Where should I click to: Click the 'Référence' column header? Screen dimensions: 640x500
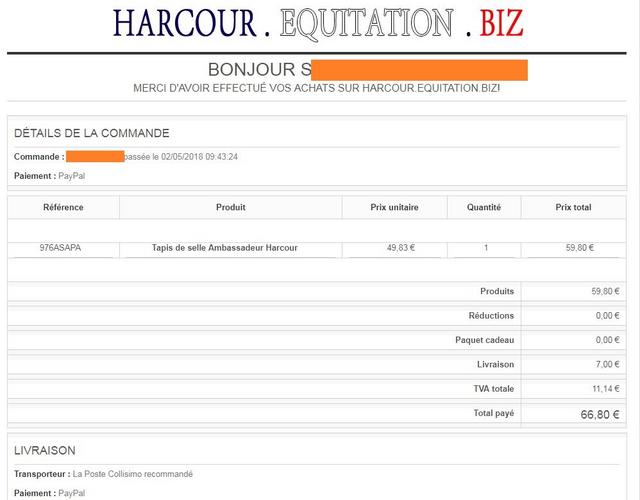63,207
